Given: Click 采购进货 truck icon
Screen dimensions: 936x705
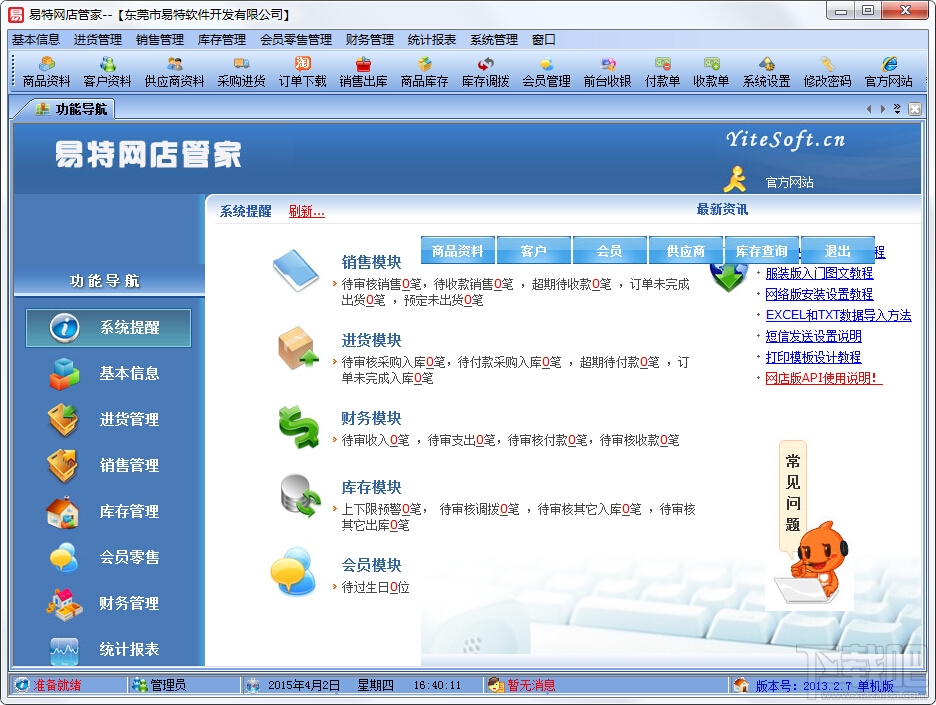Looking at the screenshot, I should pyautogui.click(x=241, y=72).
